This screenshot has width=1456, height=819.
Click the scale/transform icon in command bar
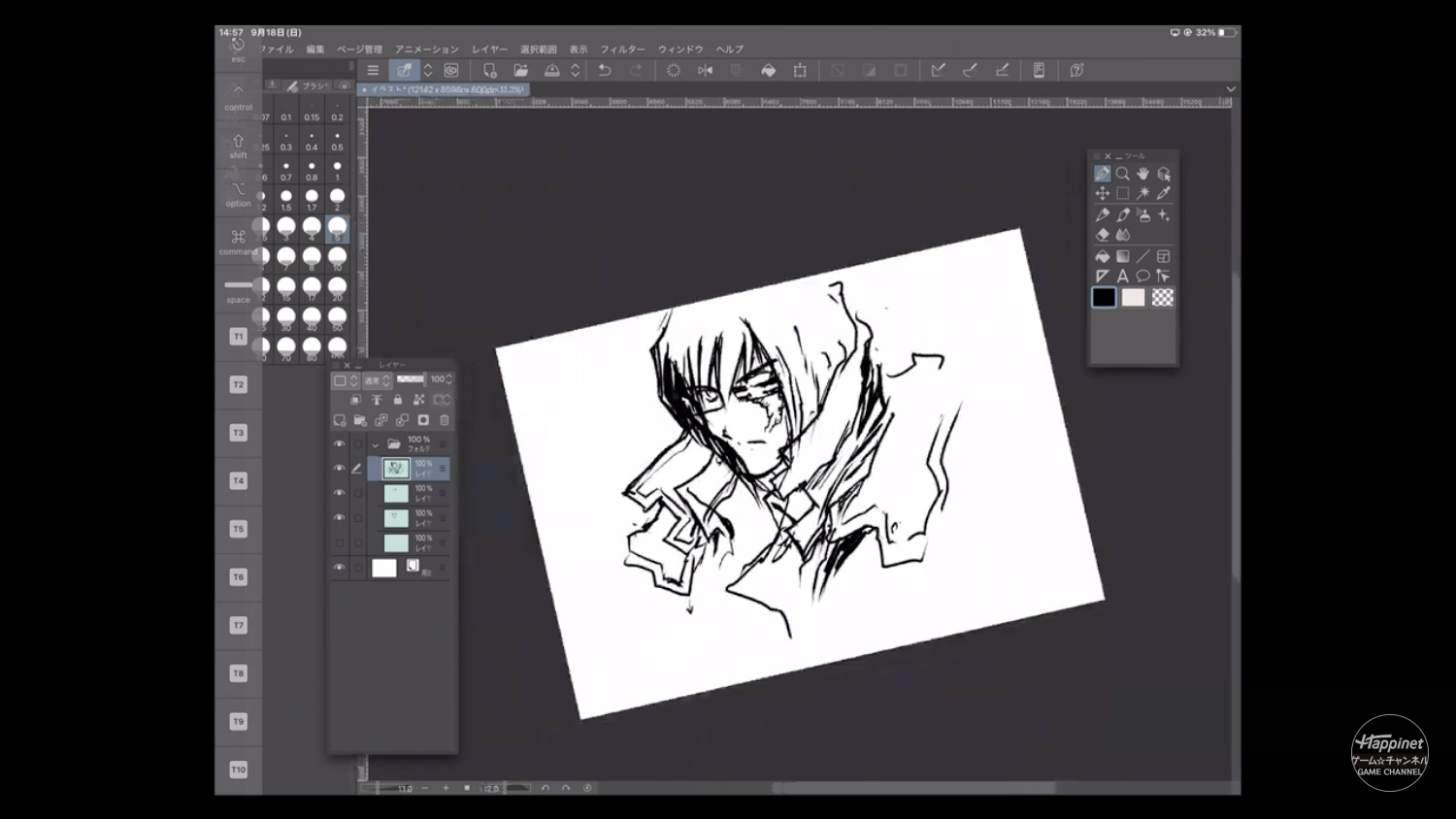click(x=800, y=70)
